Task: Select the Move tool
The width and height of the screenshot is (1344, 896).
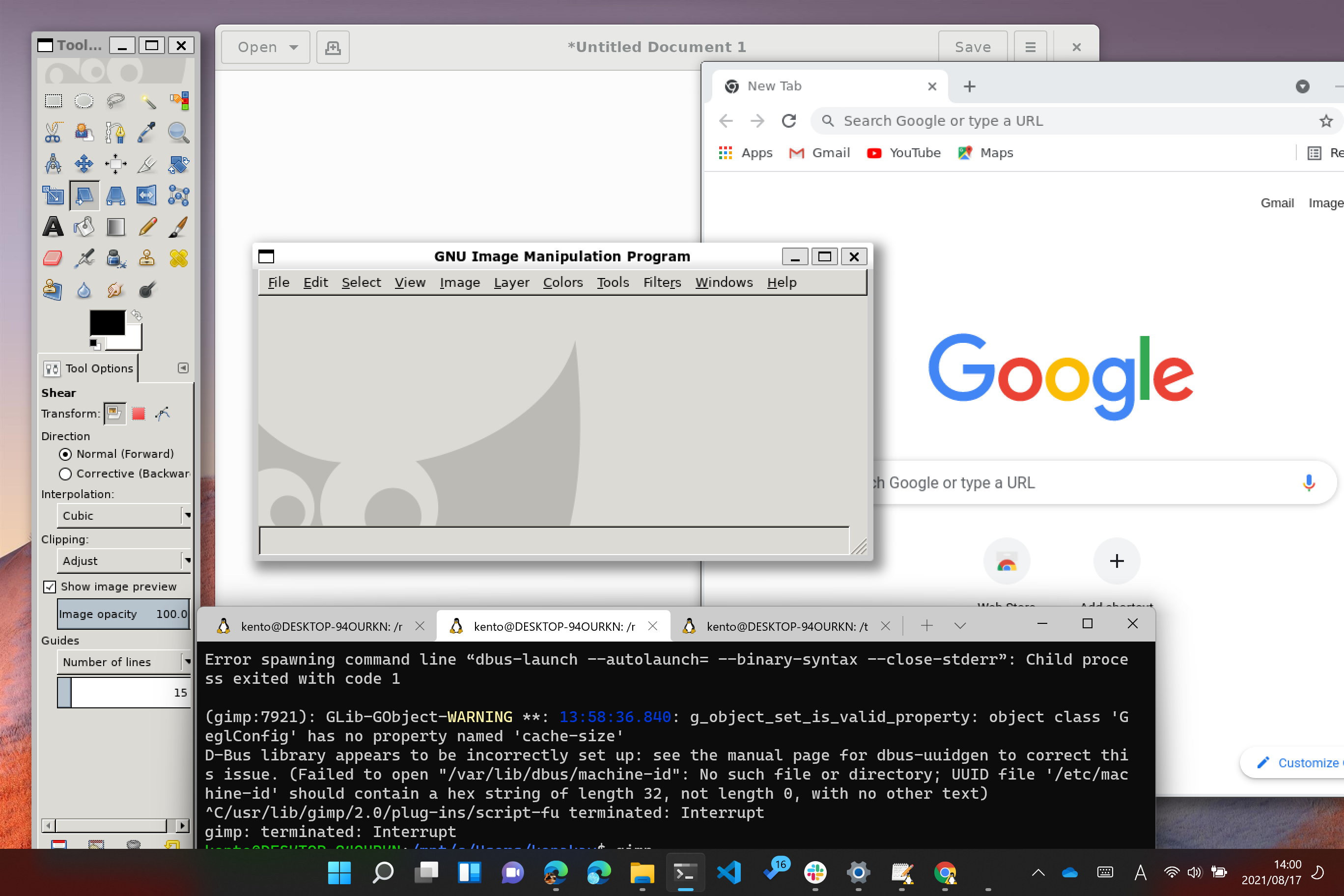Action: (x=84, y=164)
